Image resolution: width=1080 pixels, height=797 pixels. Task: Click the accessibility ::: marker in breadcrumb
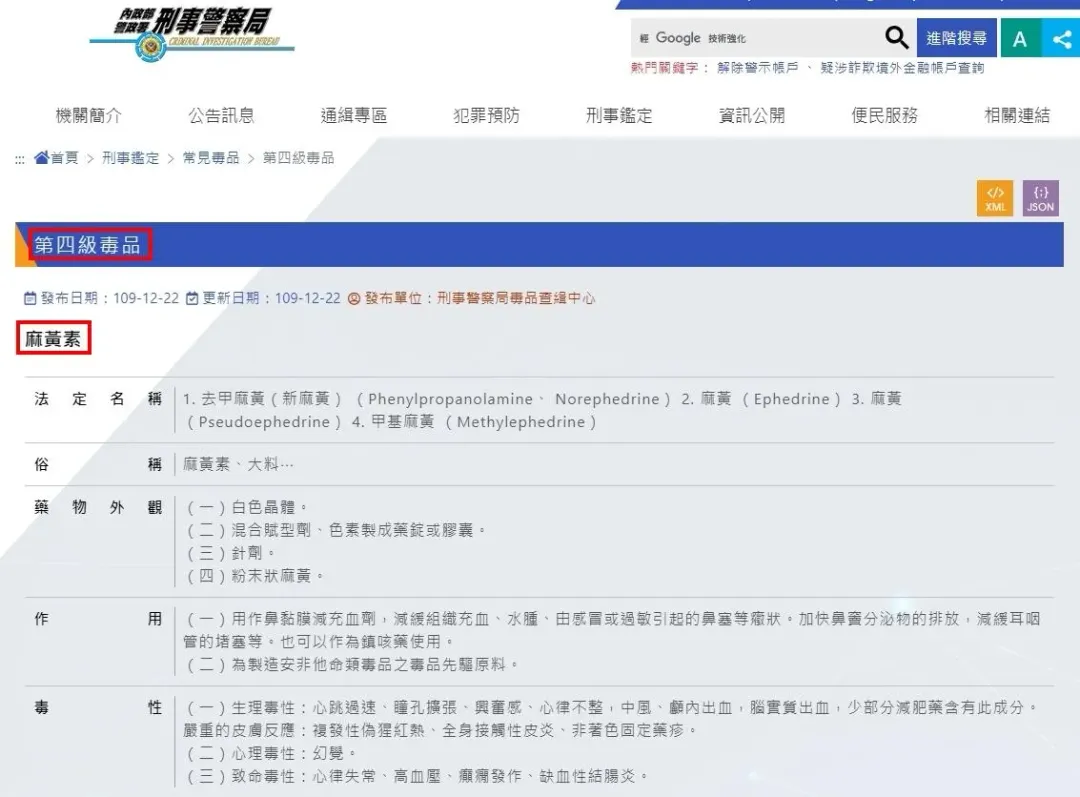click(x=20, y=159)
